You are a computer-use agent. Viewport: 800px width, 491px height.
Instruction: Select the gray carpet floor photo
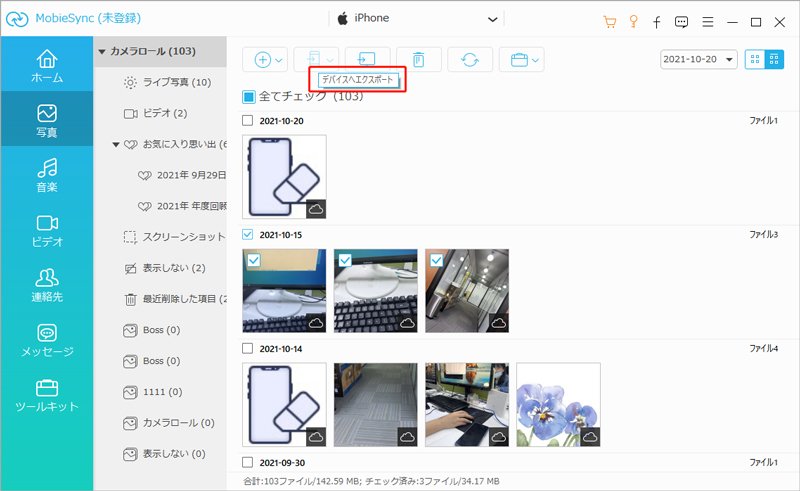click(376, 405)
